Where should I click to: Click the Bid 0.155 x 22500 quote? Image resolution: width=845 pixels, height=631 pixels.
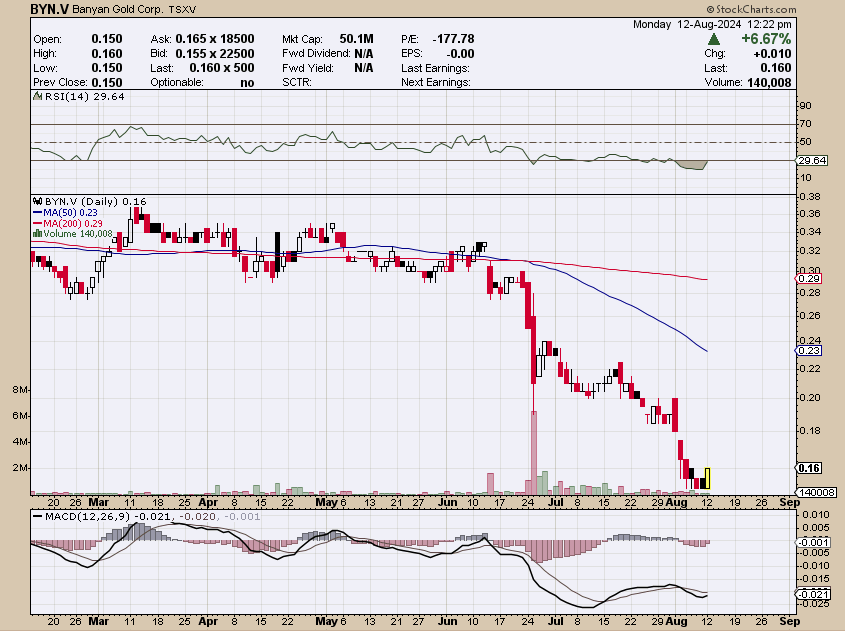click(215, 53)
